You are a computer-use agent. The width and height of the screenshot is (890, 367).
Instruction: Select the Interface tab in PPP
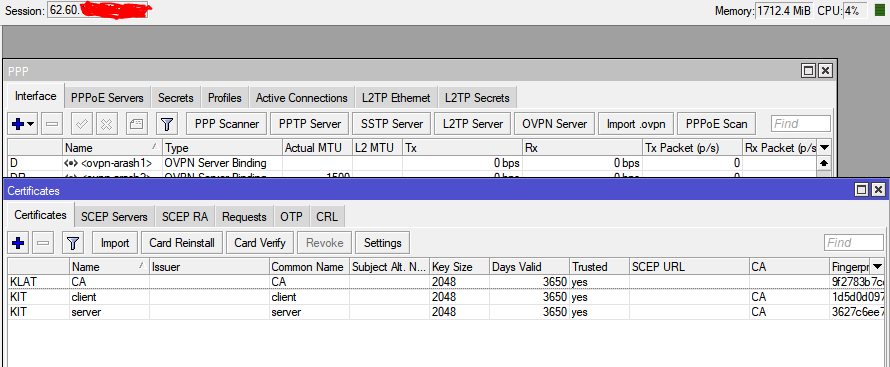click(35, 96)
